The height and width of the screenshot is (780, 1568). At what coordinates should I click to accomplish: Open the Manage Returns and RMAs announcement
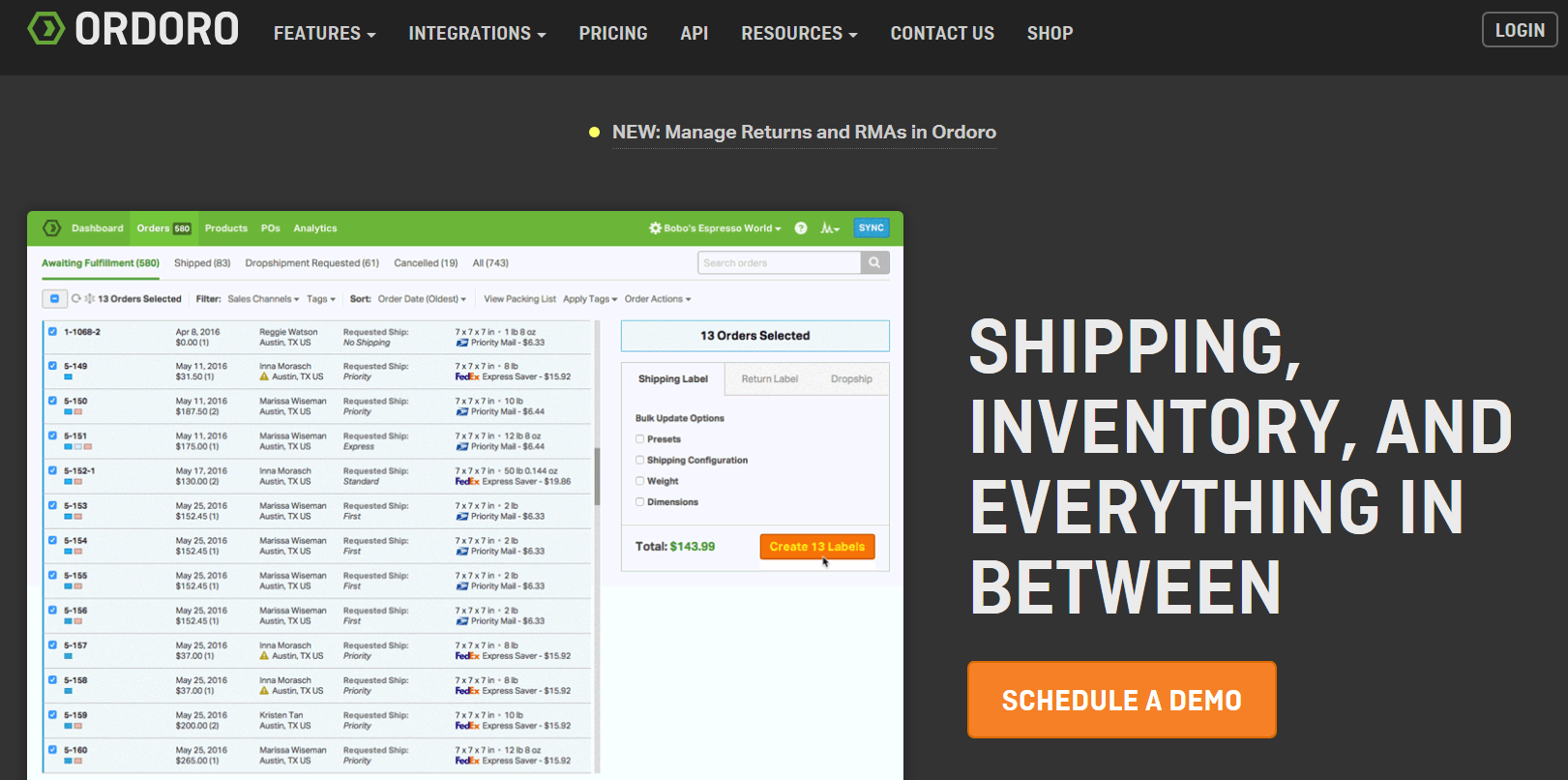pos(804,133)
